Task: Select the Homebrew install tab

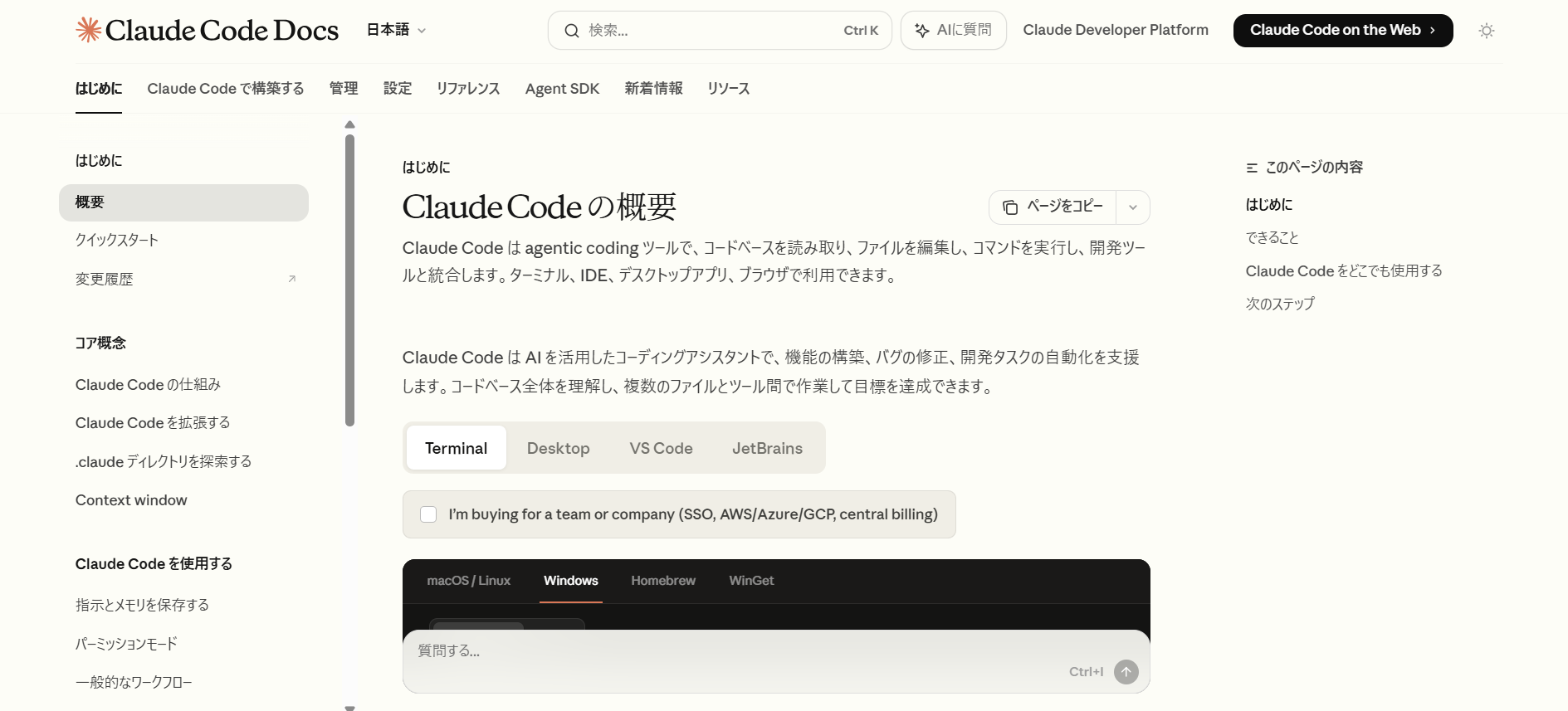Action: tap(663, 581)
